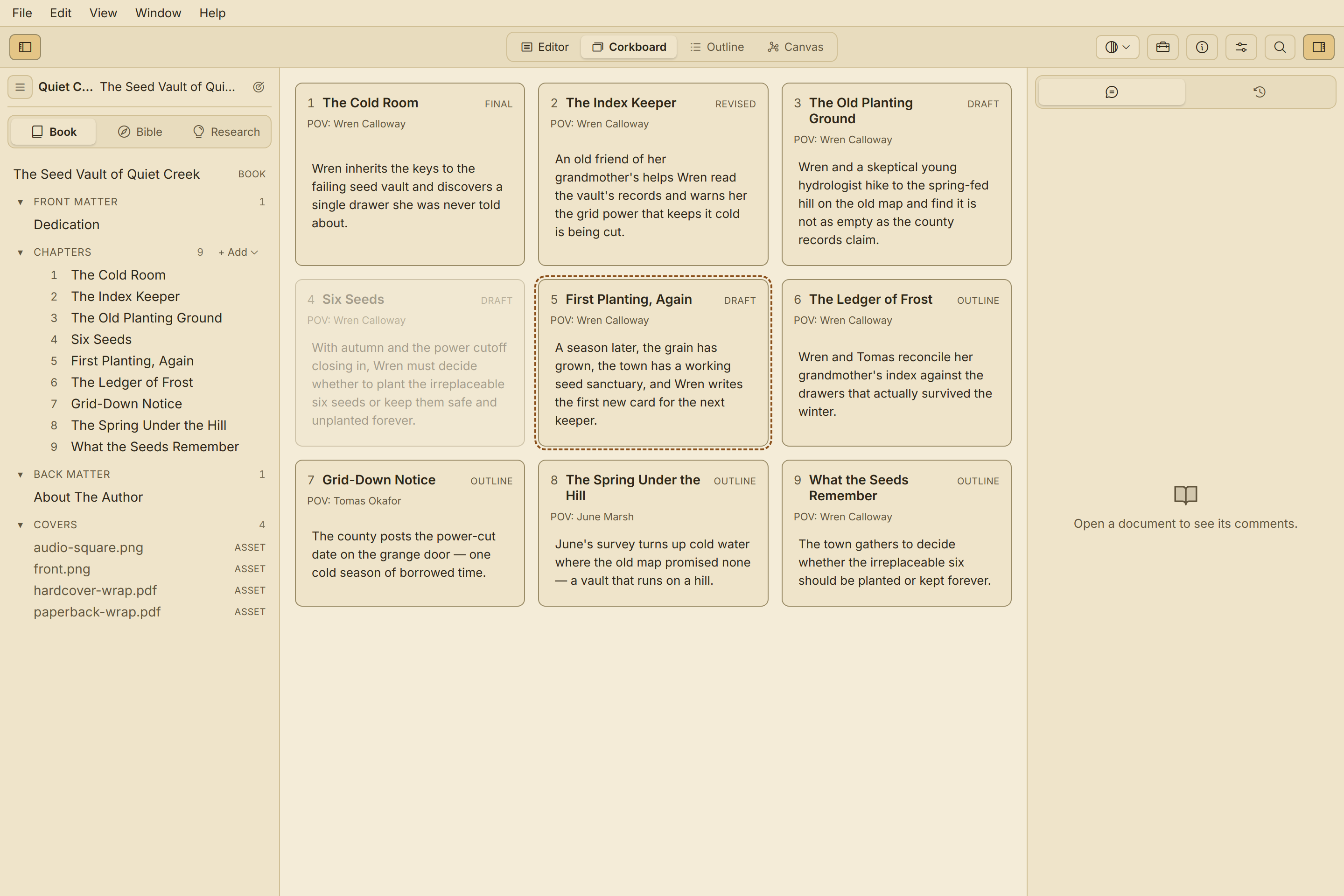Image resolution: width=1344 pixels, height=896 pixels.
Task: Open the Edit menu
Action: [x=61, y=13]
